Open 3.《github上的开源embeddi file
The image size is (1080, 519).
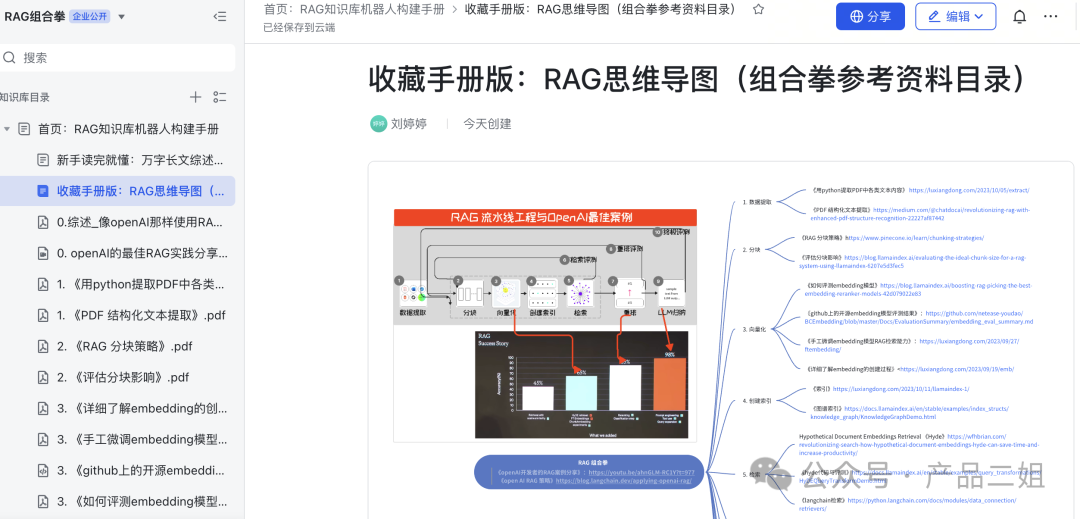click(141, 471)
